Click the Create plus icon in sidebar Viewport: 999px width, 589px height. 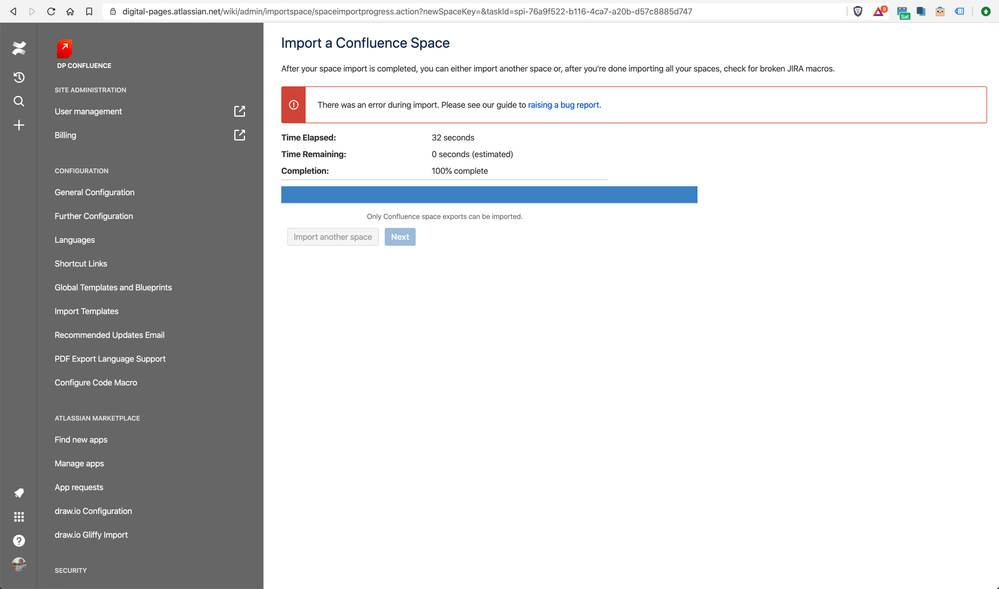pos(19,125)
